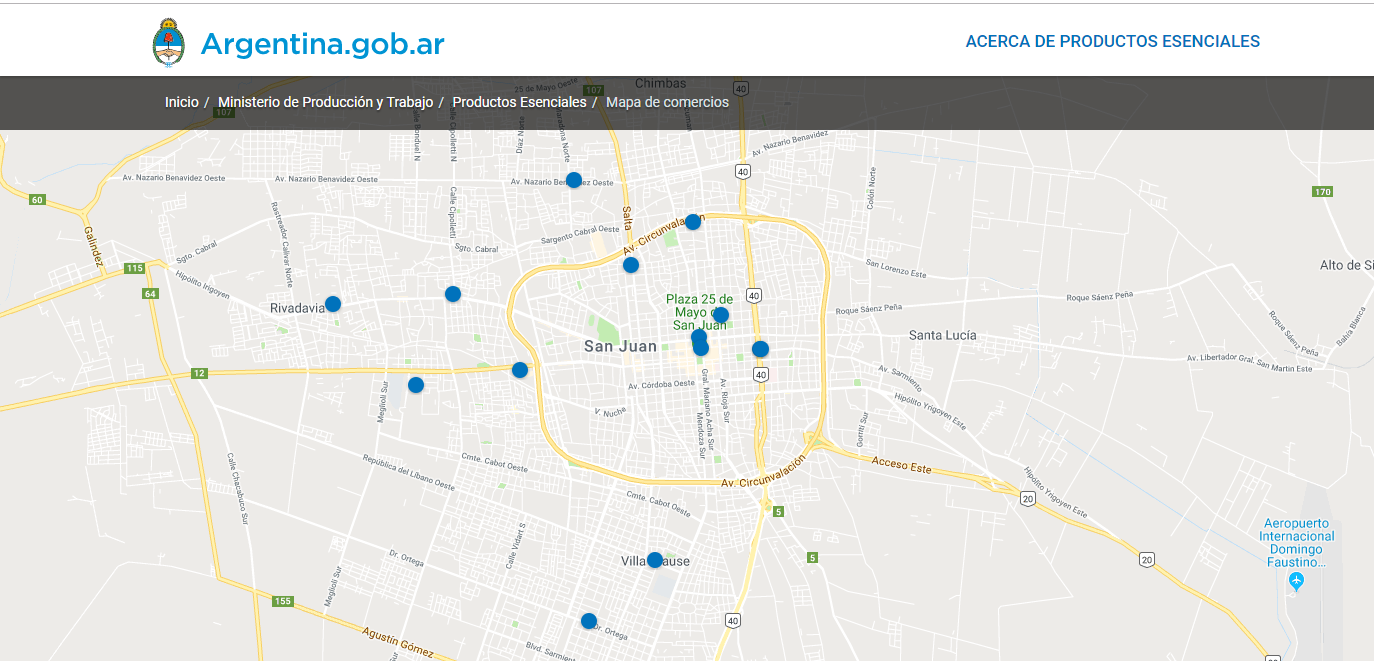This screenshot has width=1374, height=661.
Task: Click marker near Calle Cipolletti west side
Action: [x=453, y=294]
